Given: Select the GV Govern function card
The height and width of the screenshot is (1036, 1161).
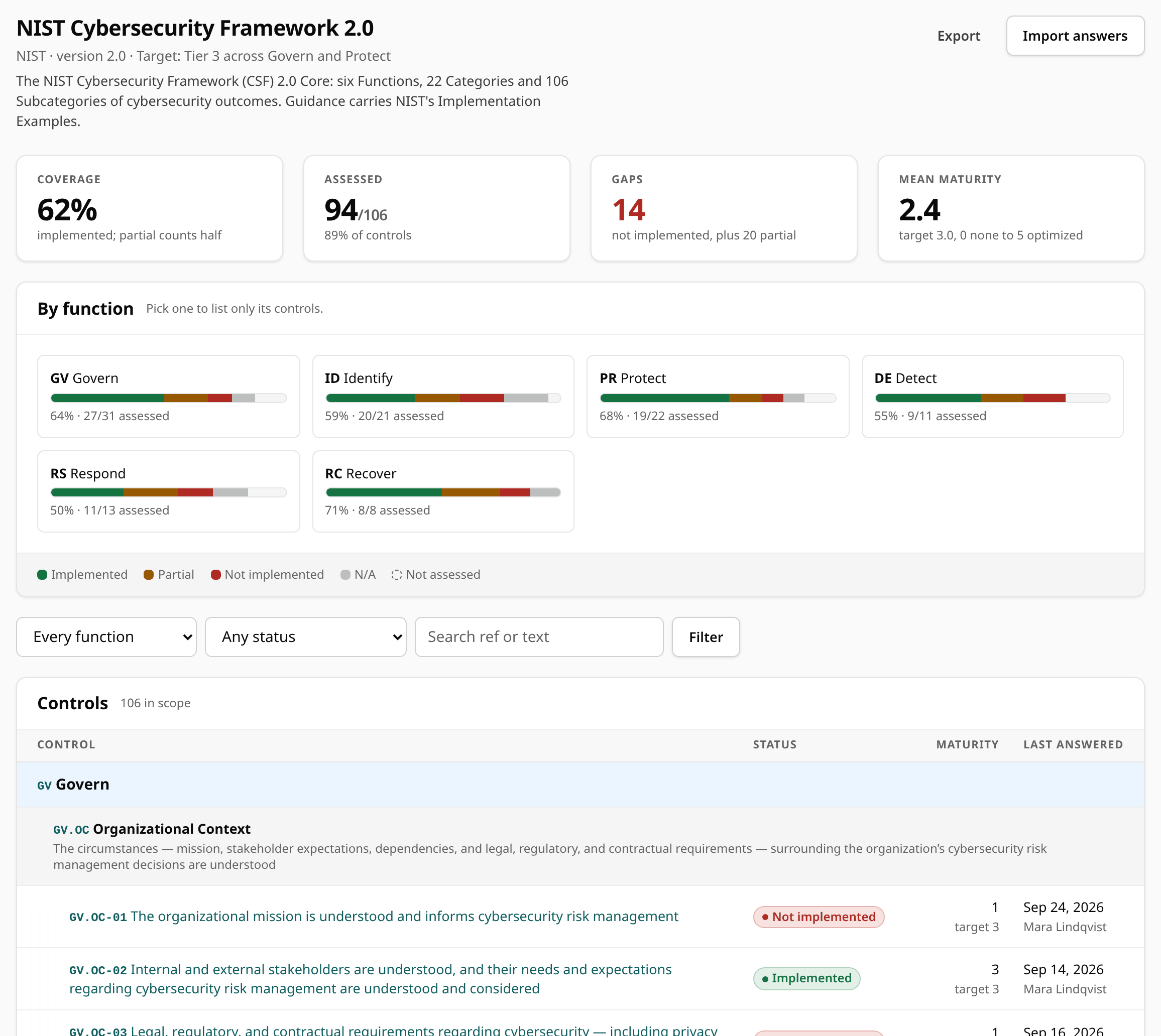Looking at the screenshot, I should point(169,396).
